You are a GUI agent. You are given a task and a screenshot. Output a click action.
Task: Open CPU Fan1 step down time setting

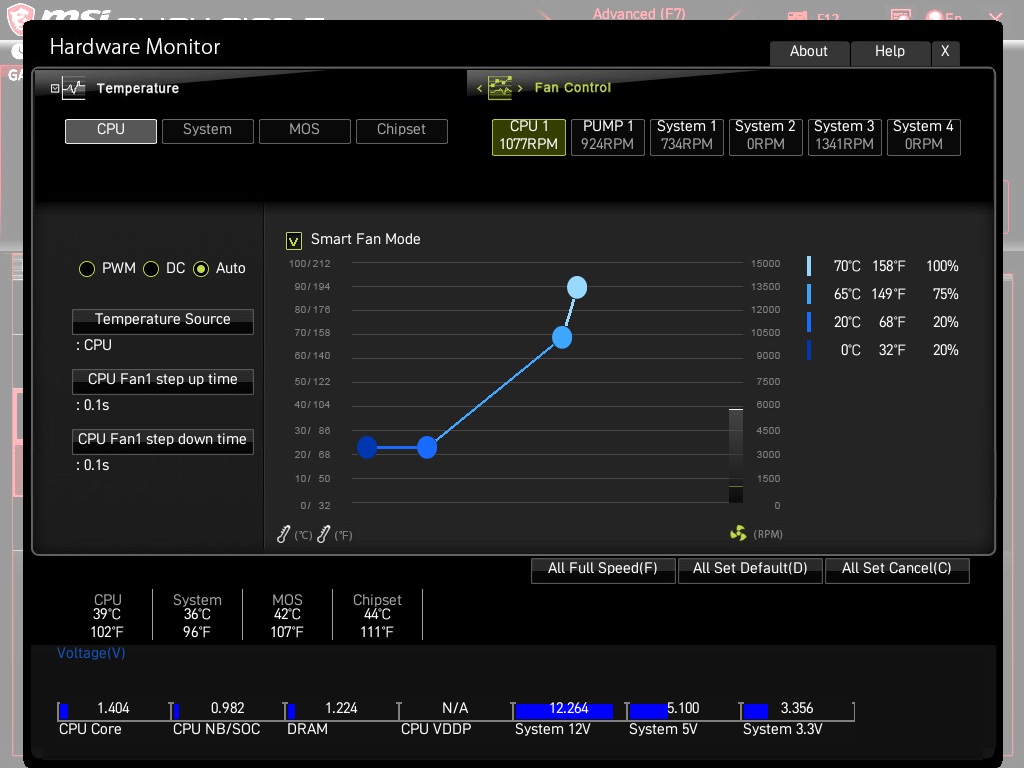[163, 441]
